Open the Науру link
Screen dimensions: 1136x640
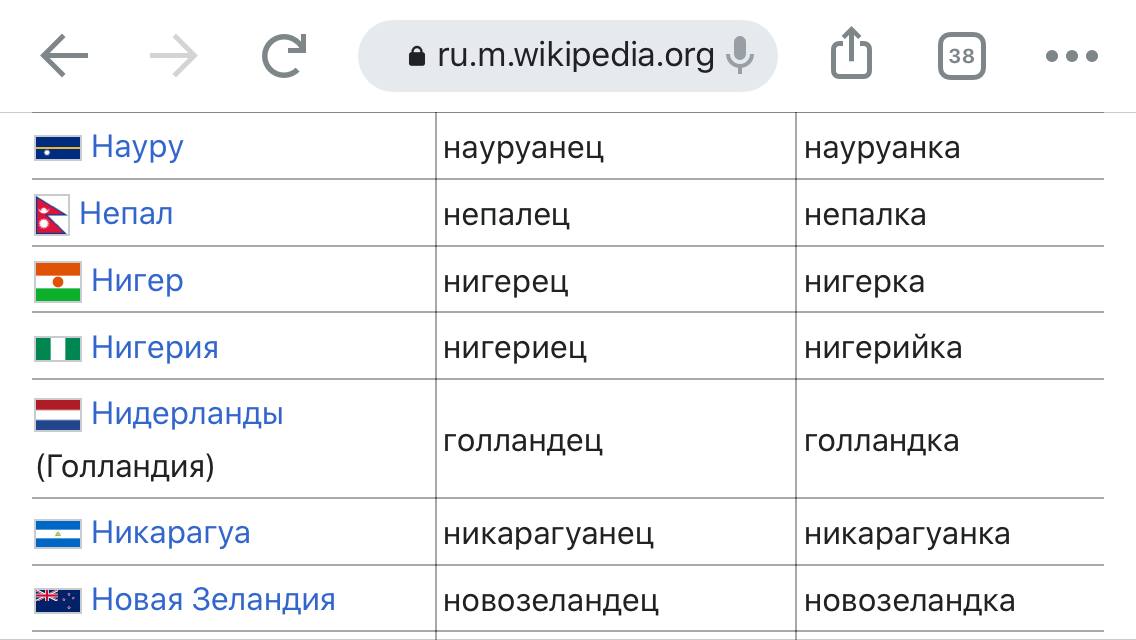click(x=137, y=146)
